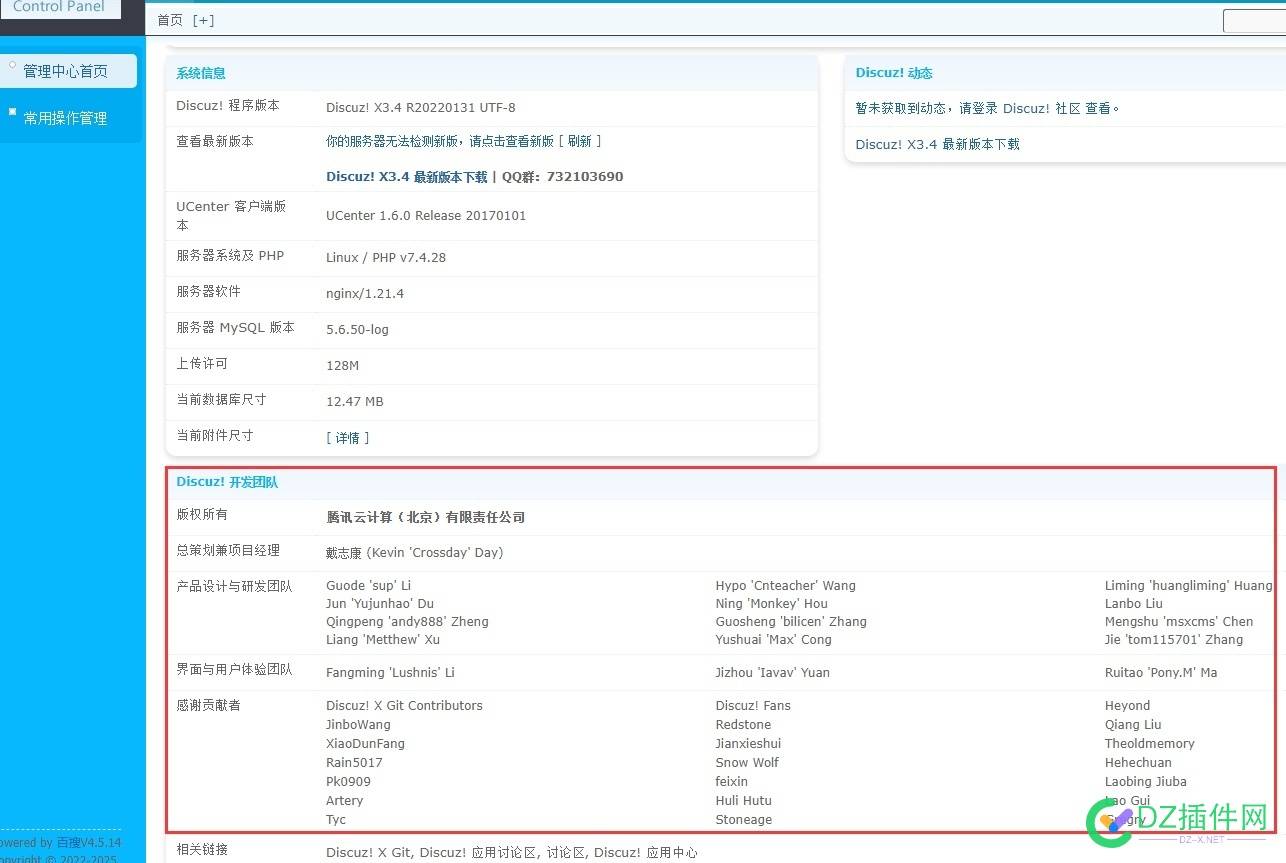Click Ning 'Monkey' Hou name

point(771,604)
